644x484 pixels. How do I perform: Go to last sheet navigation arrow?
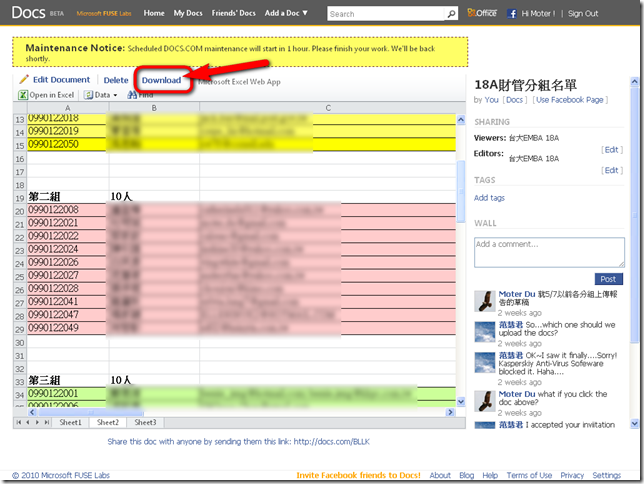pos(46,422)
